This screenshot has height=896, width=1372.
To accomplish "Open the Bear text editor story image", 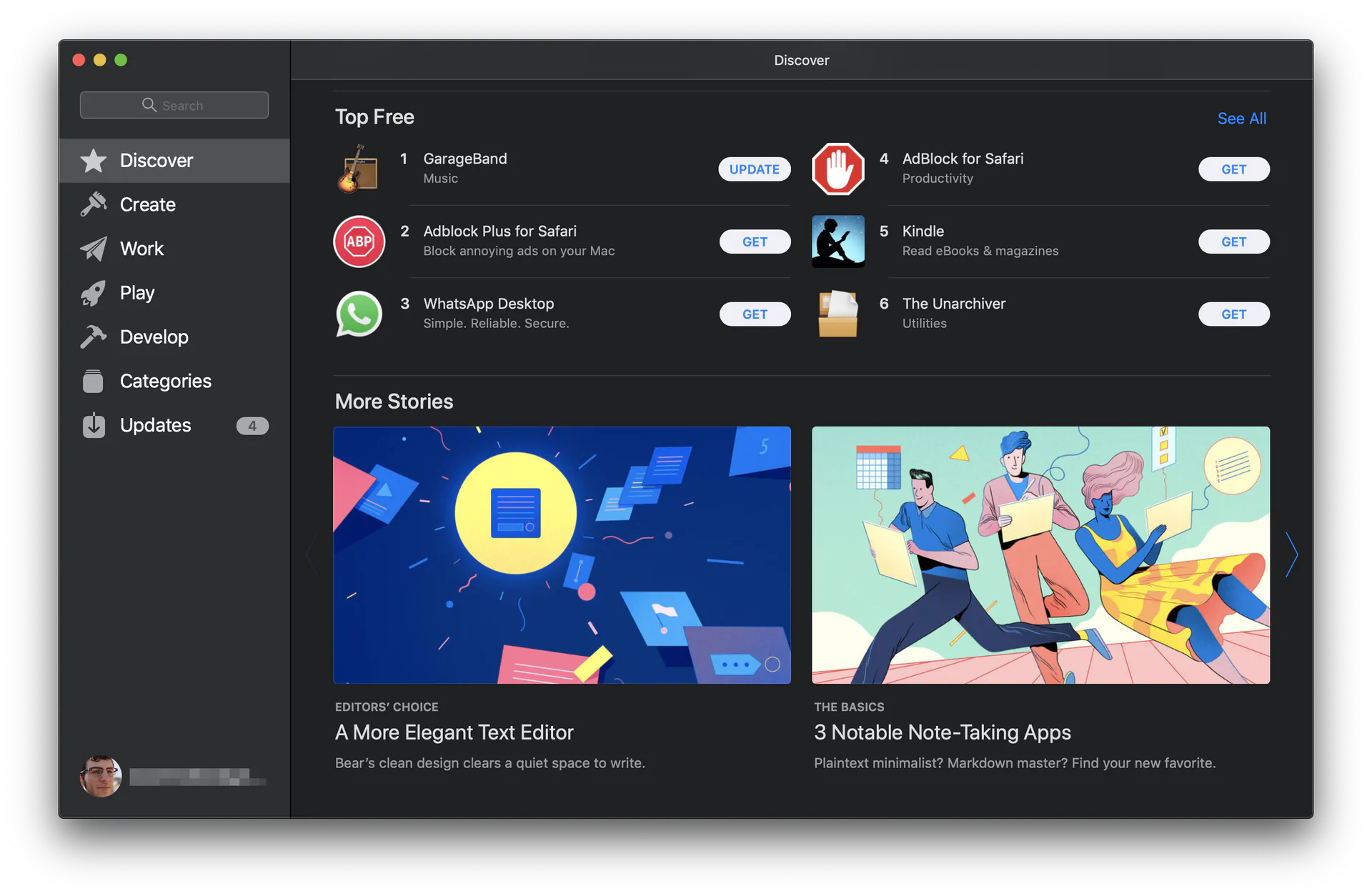I will pyautogui.click(x=562, y=555).
